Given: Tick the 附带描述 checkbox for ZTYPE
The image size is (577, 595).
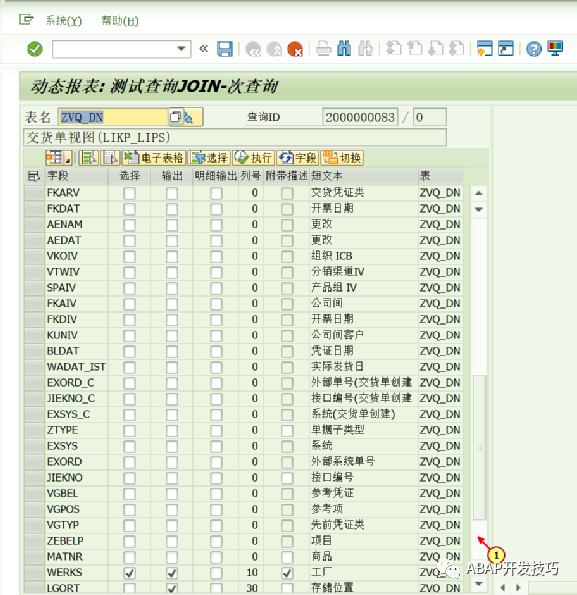Looking at the screenshot, I should click(x=287, y=431).
